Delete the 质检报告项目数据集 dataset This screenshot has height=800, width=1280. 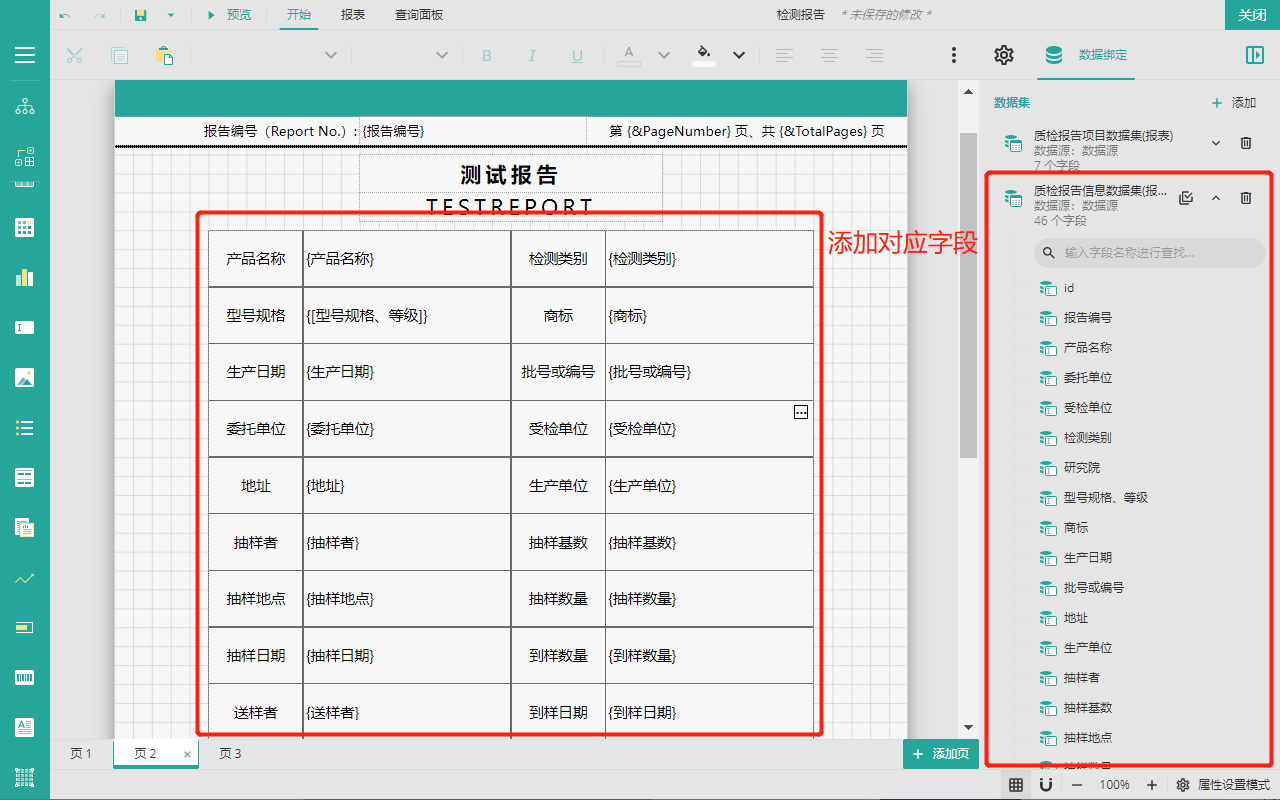tap(1246, 143)
